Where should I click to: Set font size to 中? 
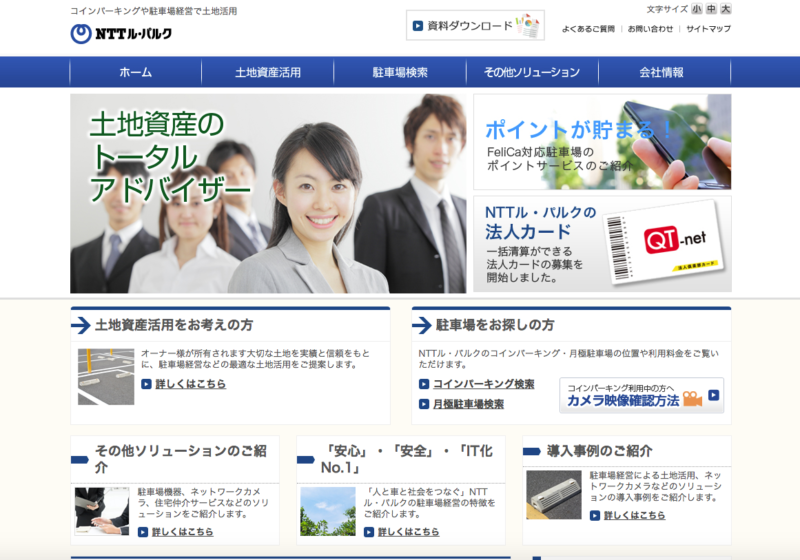[711, 9]
